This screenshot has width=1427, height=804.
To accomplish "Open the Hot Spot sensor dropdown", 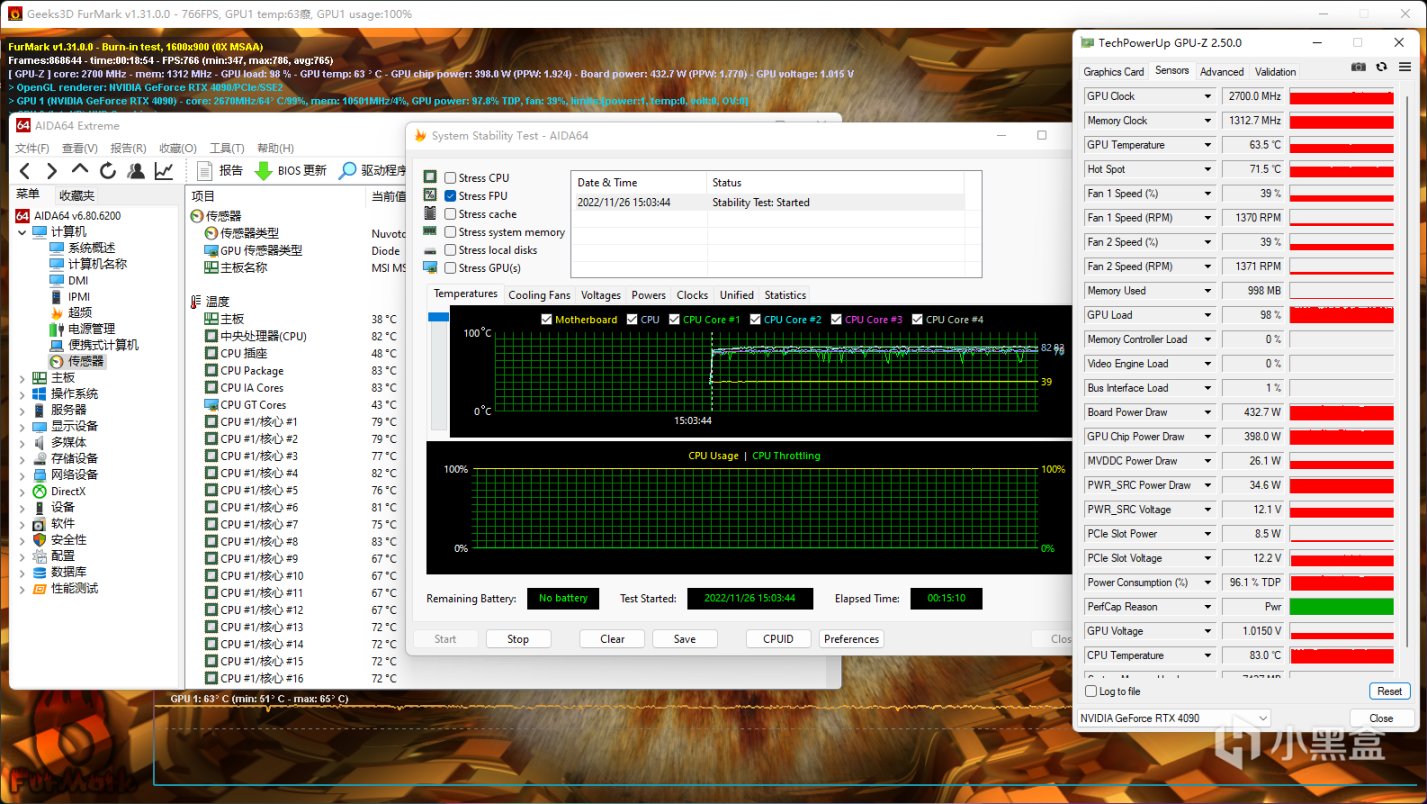I will [x=1208, y=170].
